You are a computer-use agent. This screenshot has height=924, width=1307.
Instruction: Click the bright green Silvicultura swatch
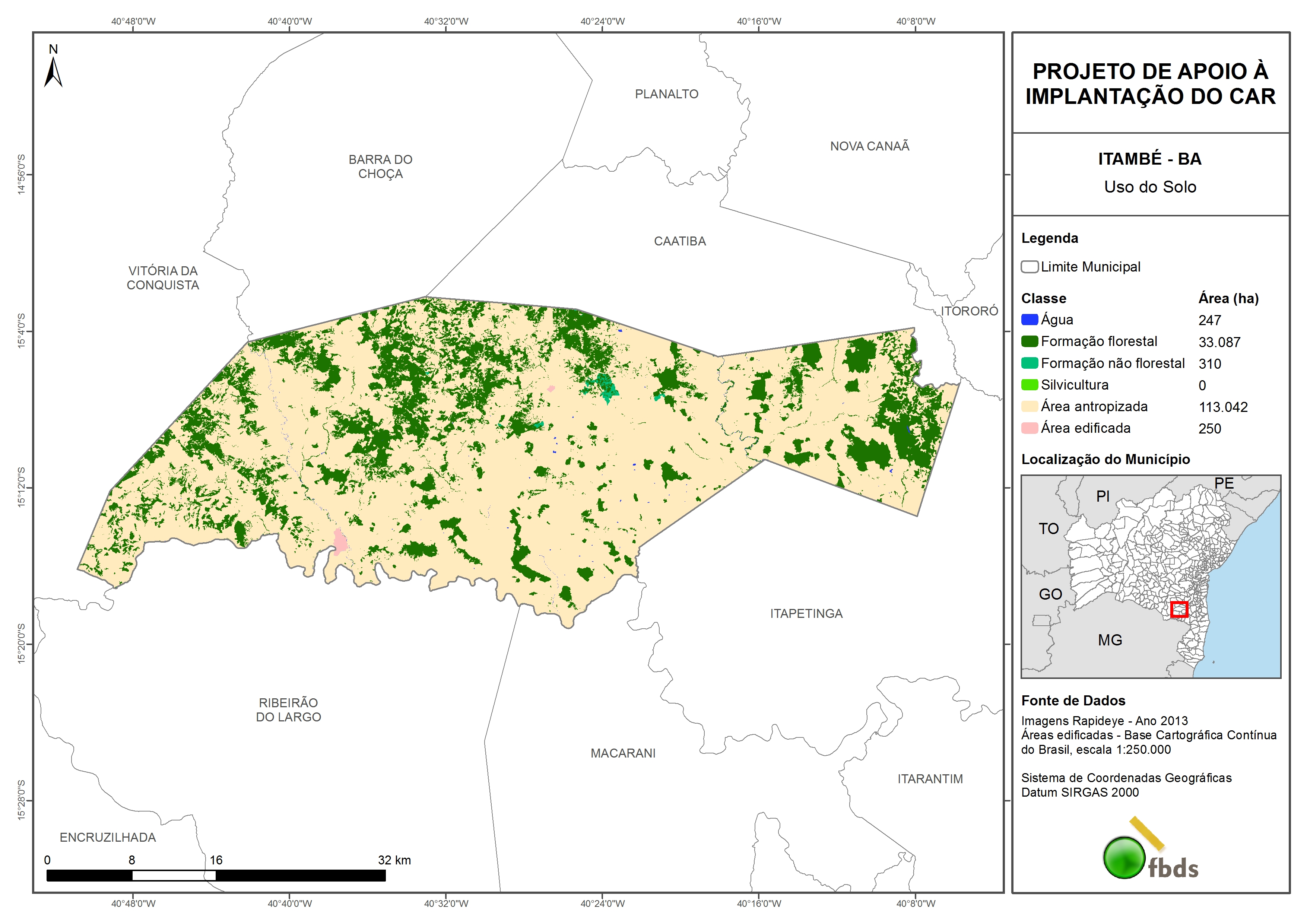[x=1029, y=385]
